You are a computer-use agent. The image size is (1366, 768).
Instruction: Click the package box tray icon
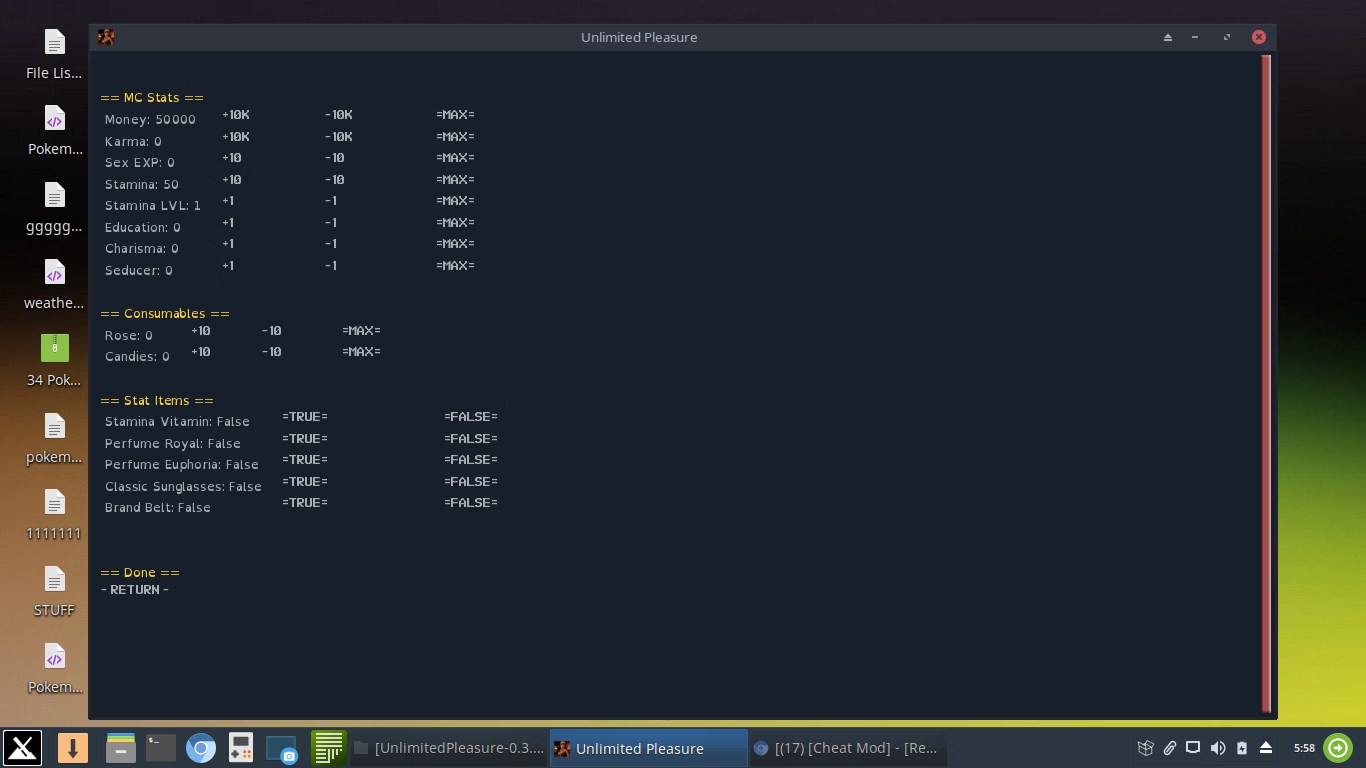[x=1146, y=748]
